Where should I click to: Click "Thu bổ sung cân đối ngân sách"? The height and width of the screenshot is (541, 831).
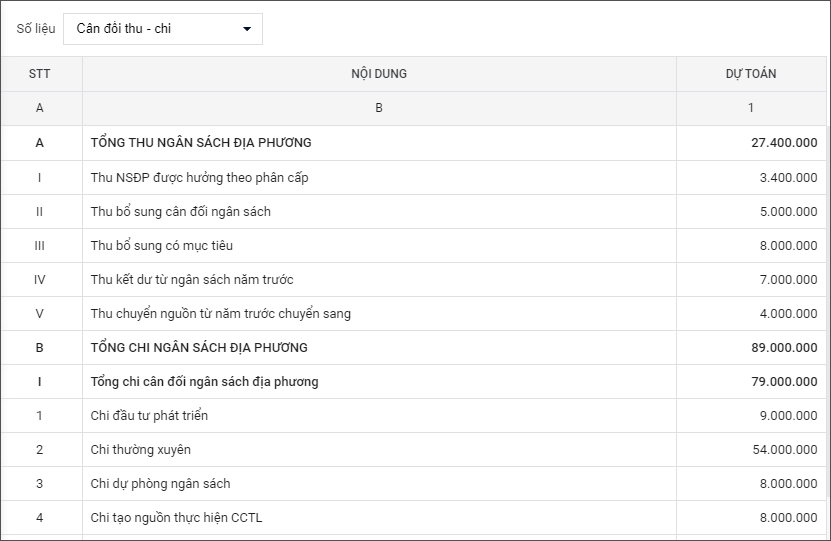(x=180, y=212)
